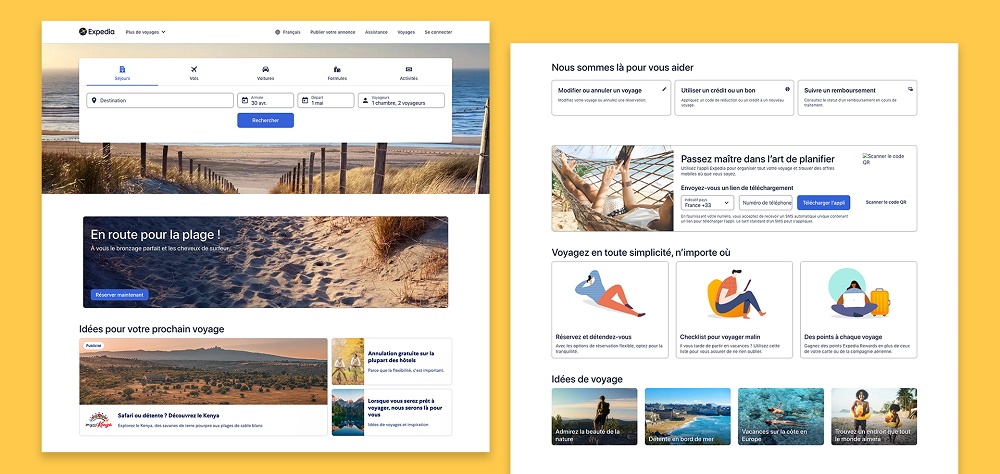Click pencil icon on Modifier ou annuler card

(x=664, y=89)
